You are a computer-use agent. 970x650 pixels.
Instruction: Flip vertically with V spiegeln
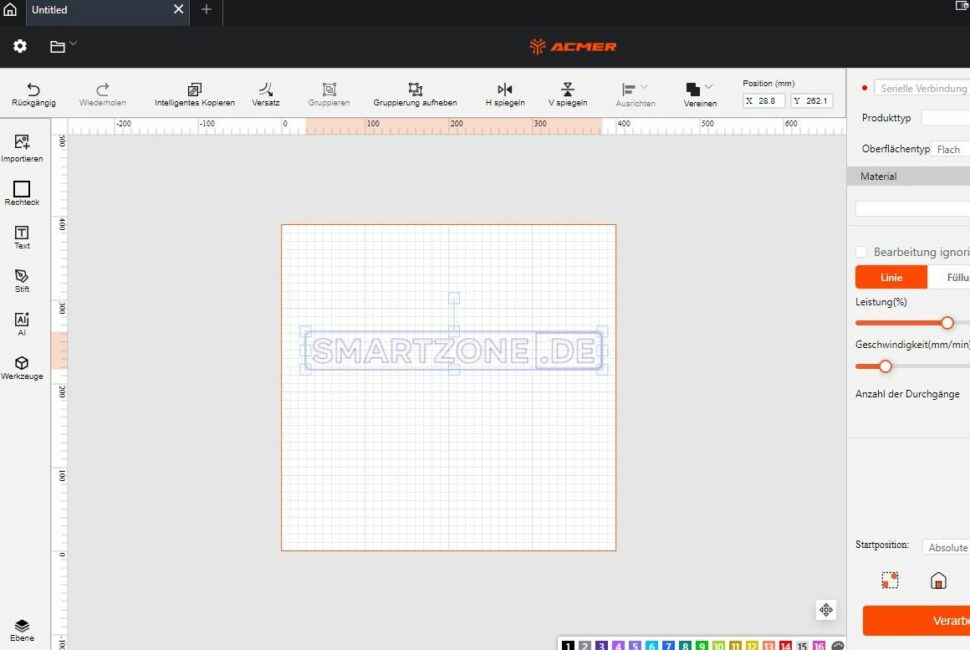tap(567, 95)
